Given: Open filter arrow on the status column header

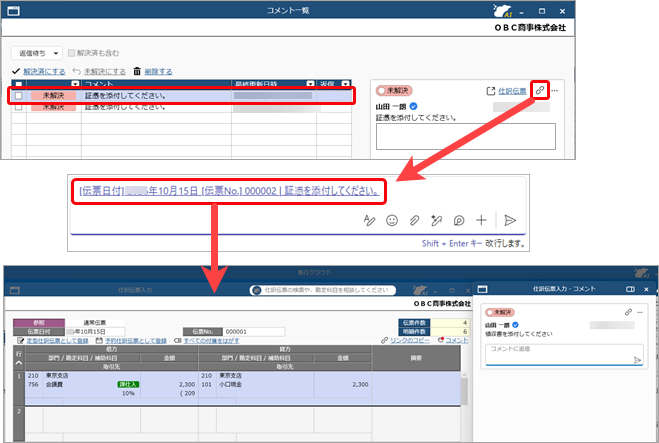Looking at the screenshot, I should [75, 84].
